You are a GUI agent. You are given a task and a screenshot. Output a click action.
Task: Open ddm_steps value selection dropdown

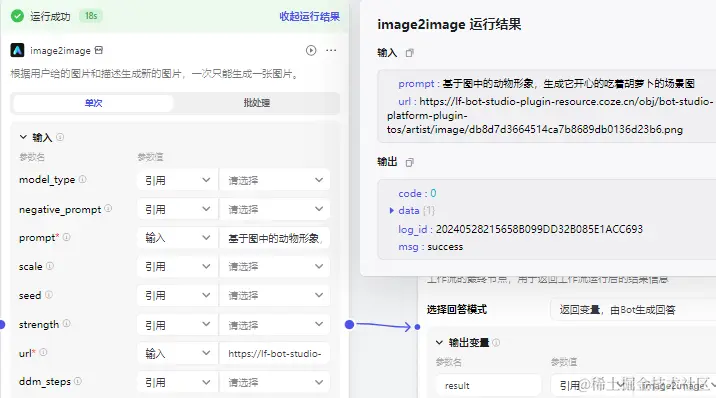275,382
